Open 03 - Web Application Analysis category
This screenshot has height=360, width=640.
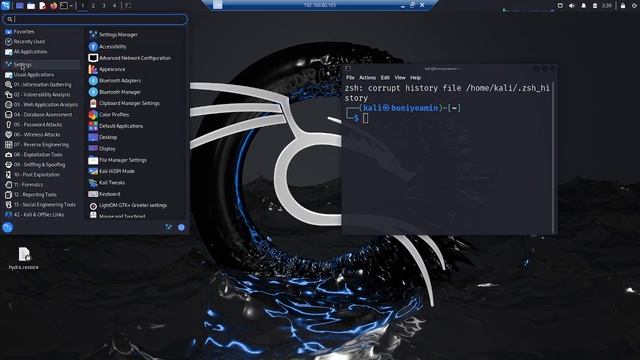(42, 104)
